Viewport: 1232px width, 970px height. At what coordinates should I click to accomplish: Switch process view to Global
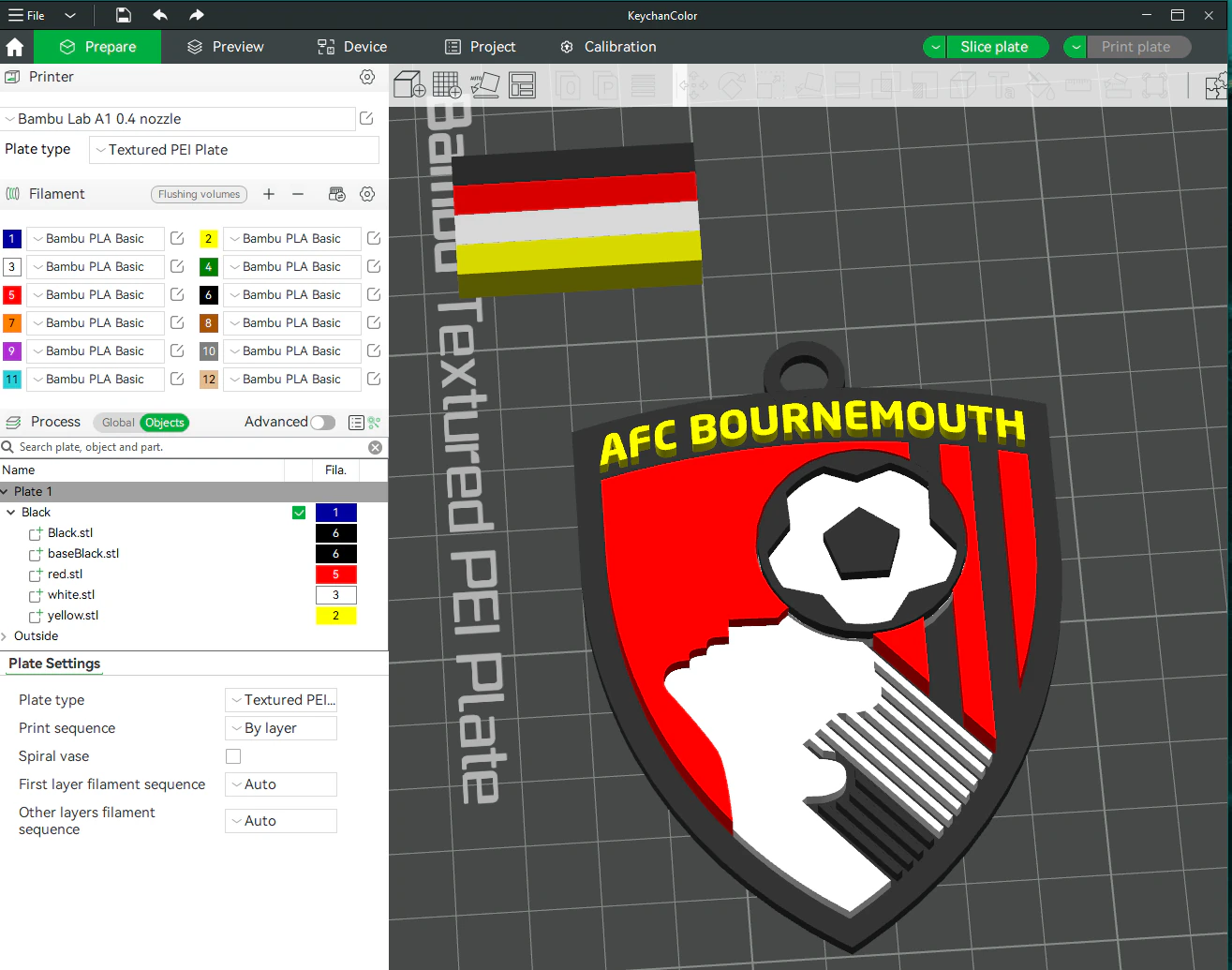118,423
